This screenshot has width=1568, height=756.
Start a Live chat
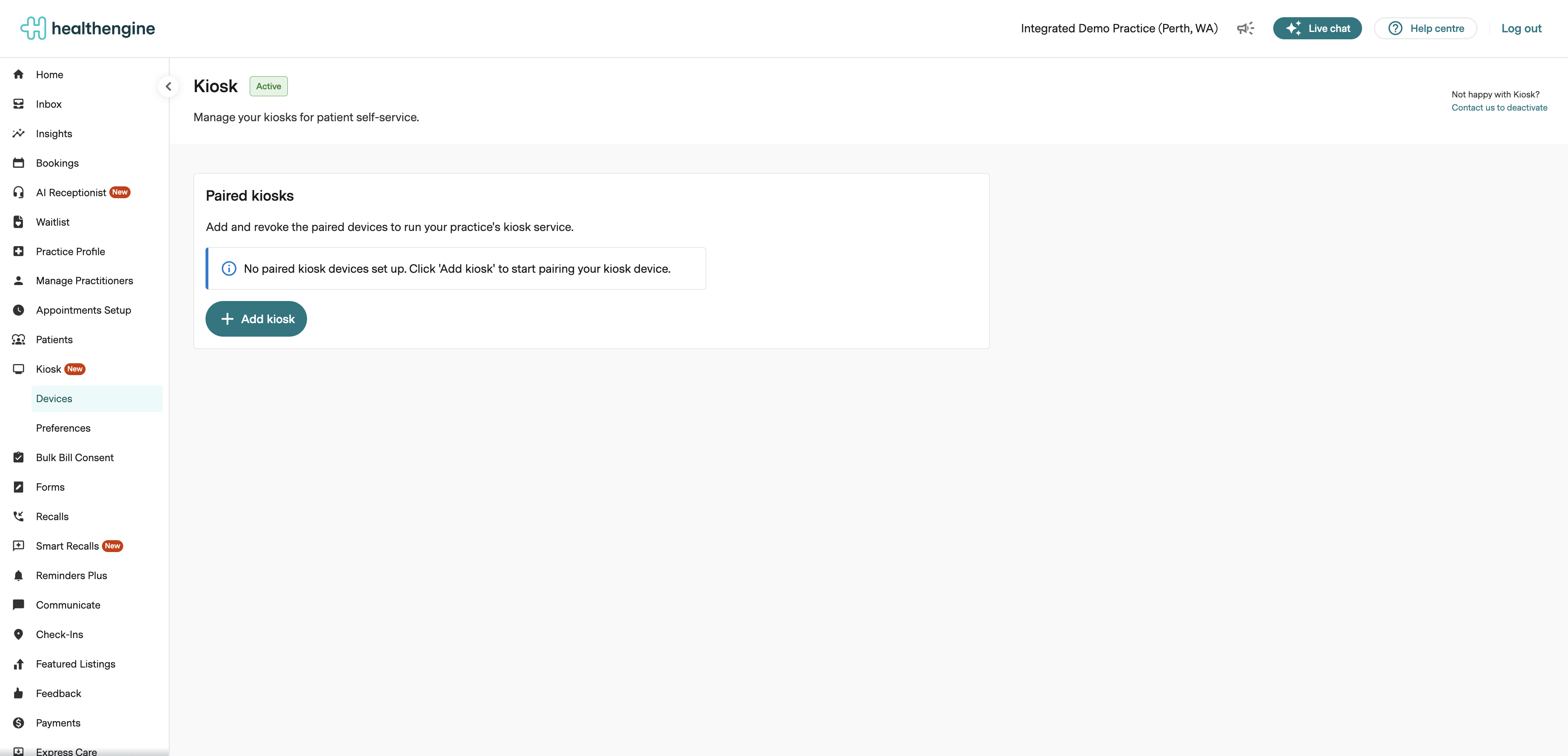click(1317, 28)
